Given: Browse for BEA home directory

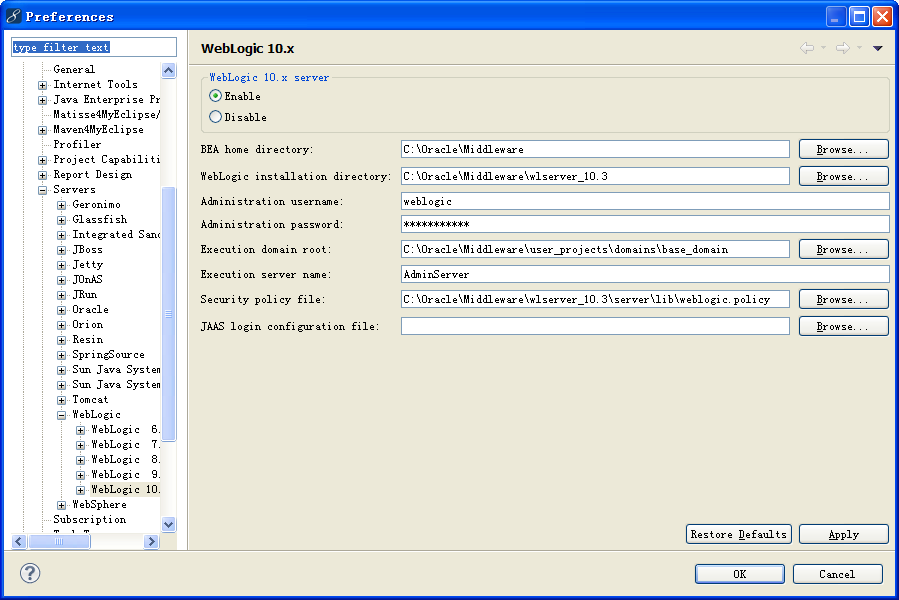Looking at the screenshot, I should [843, 149].
